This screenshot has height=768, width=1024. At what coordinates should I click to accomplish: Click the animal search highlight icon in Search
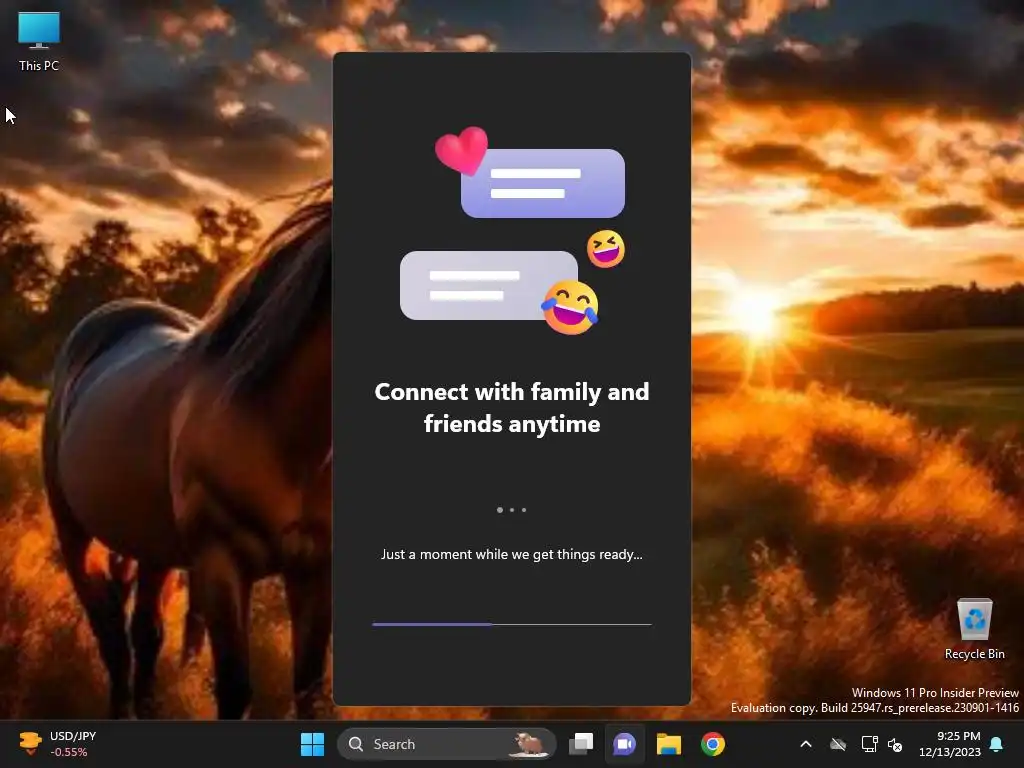coord(530,744)
